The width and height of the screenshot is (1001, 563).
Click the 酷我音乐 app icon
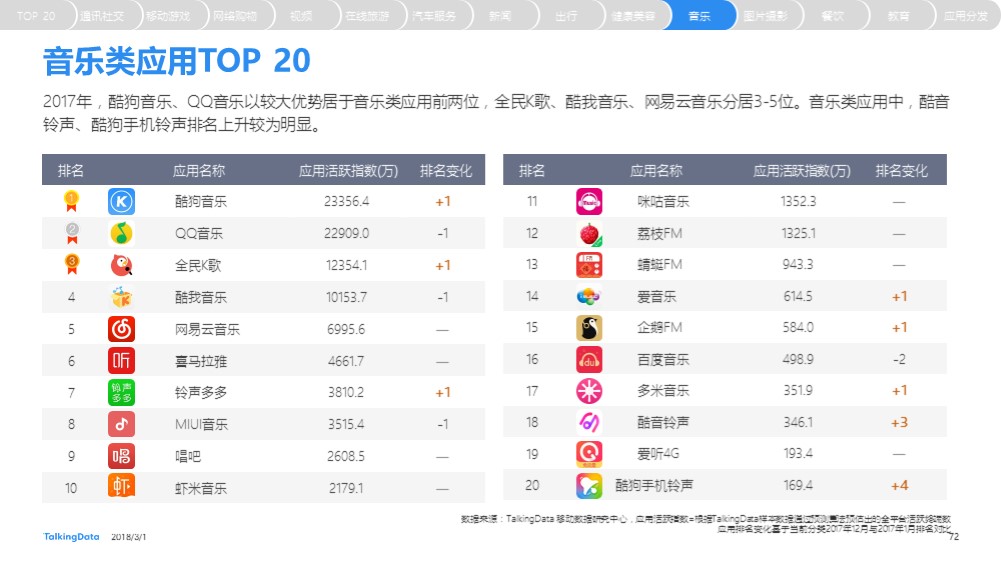coord(121,297)
